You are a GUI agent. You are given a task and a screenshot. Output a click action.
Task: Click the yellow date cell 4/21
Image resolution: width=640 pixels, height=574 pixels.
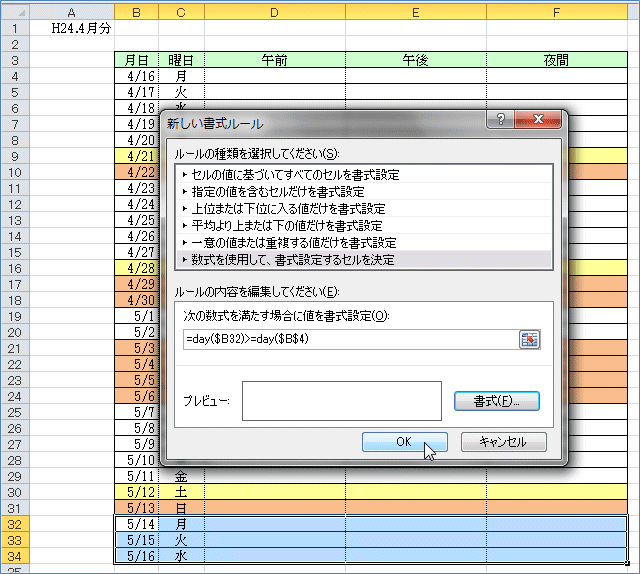[136, 156]
